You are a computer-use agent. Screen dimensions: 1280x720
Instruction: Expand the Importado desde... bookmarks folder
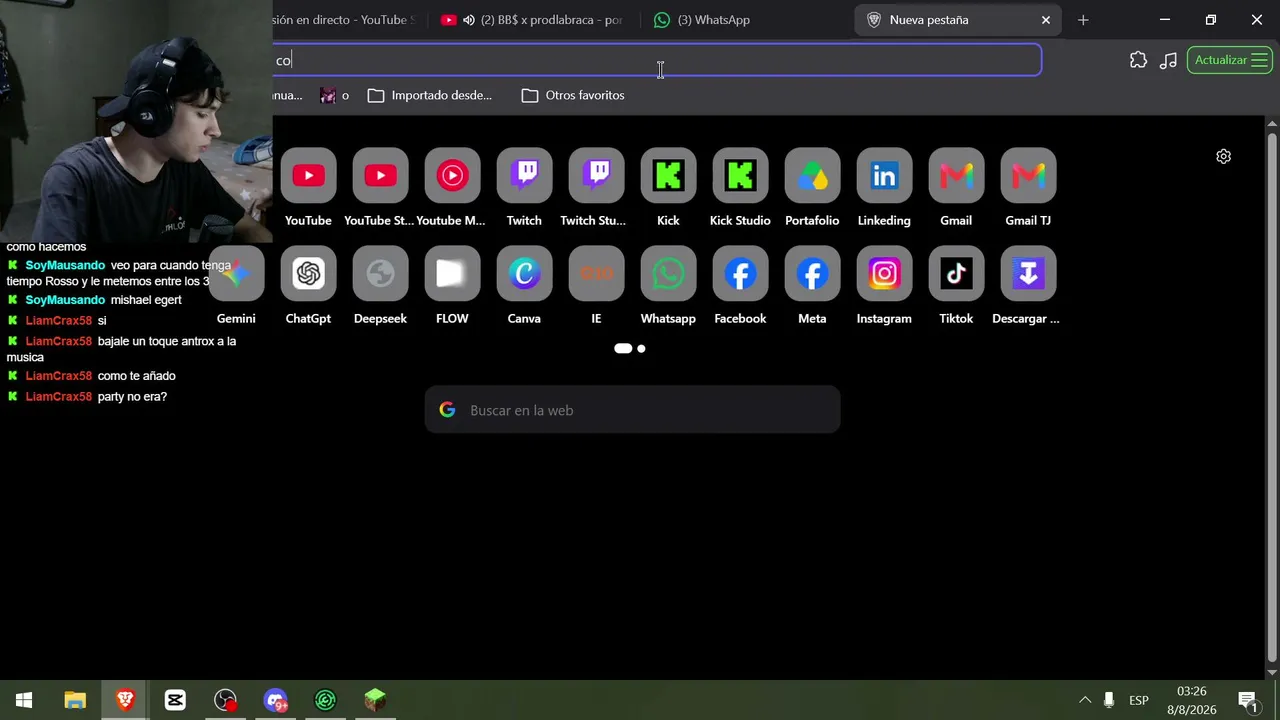point(430,95)
